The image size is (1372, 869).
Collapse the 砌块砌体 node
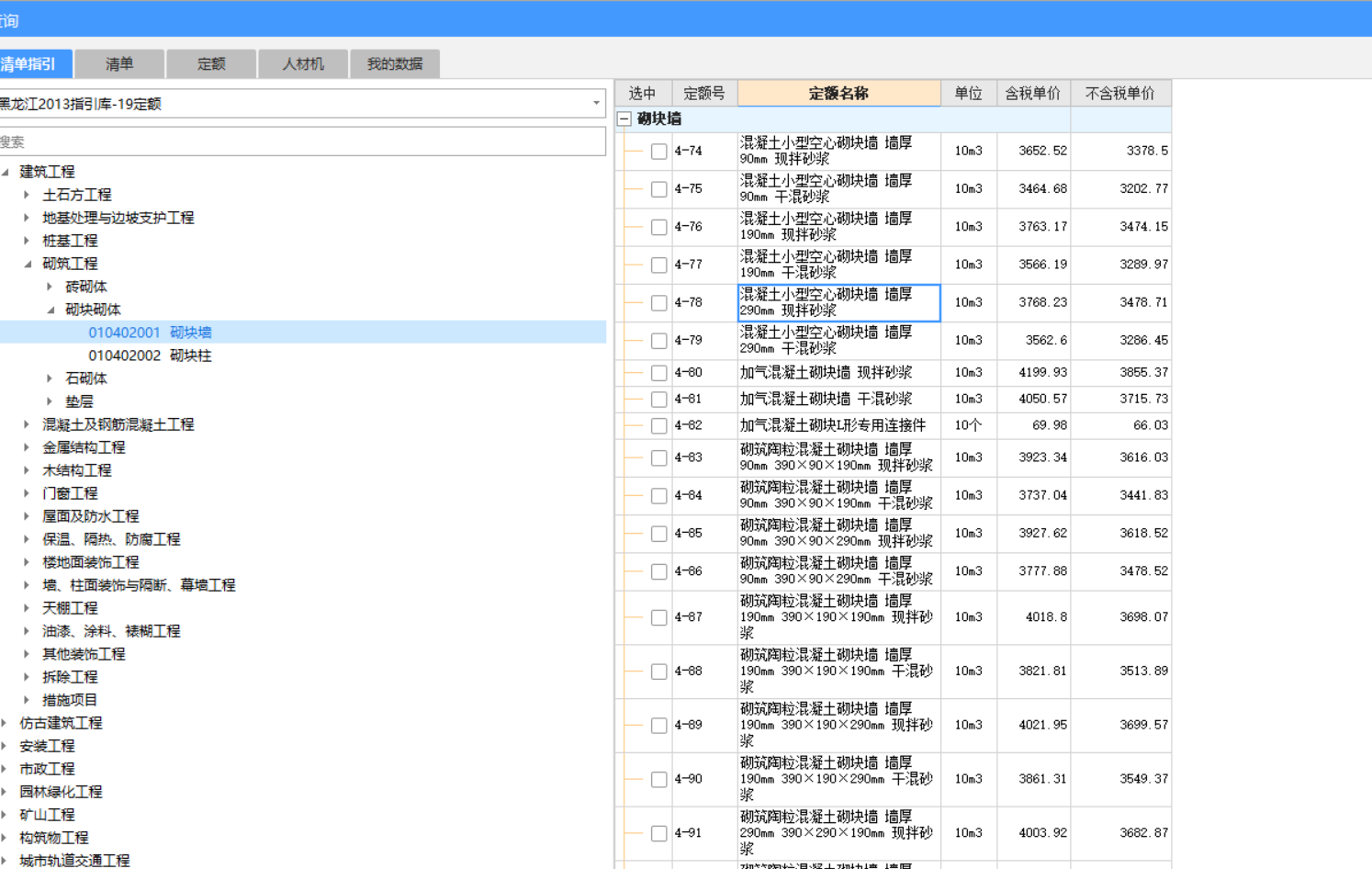pyautogui.click(x=50, y=310)
